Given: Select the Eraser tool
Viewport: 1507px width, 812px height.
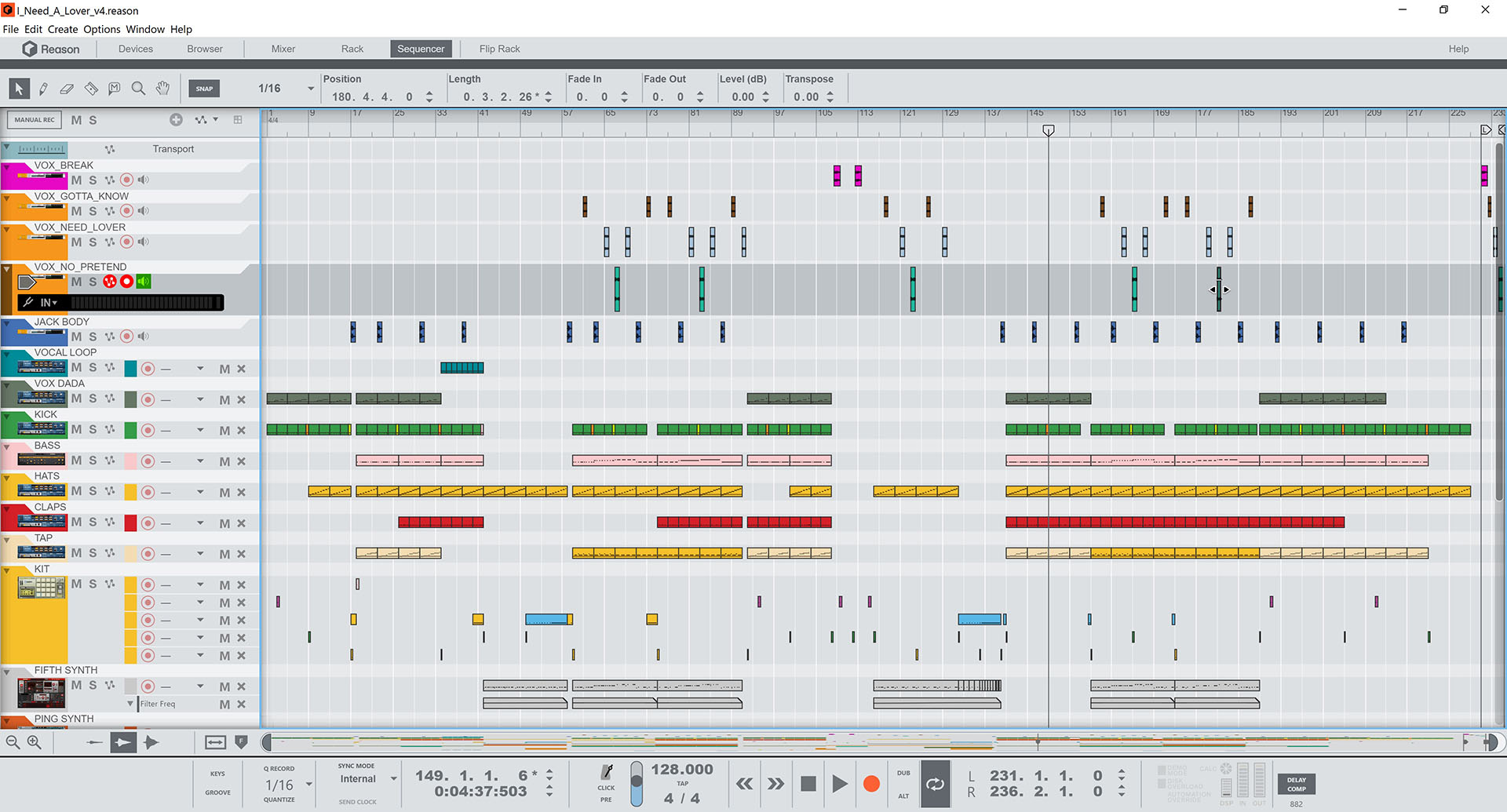Looking at the screenshot, I should [x=67, y=89].
